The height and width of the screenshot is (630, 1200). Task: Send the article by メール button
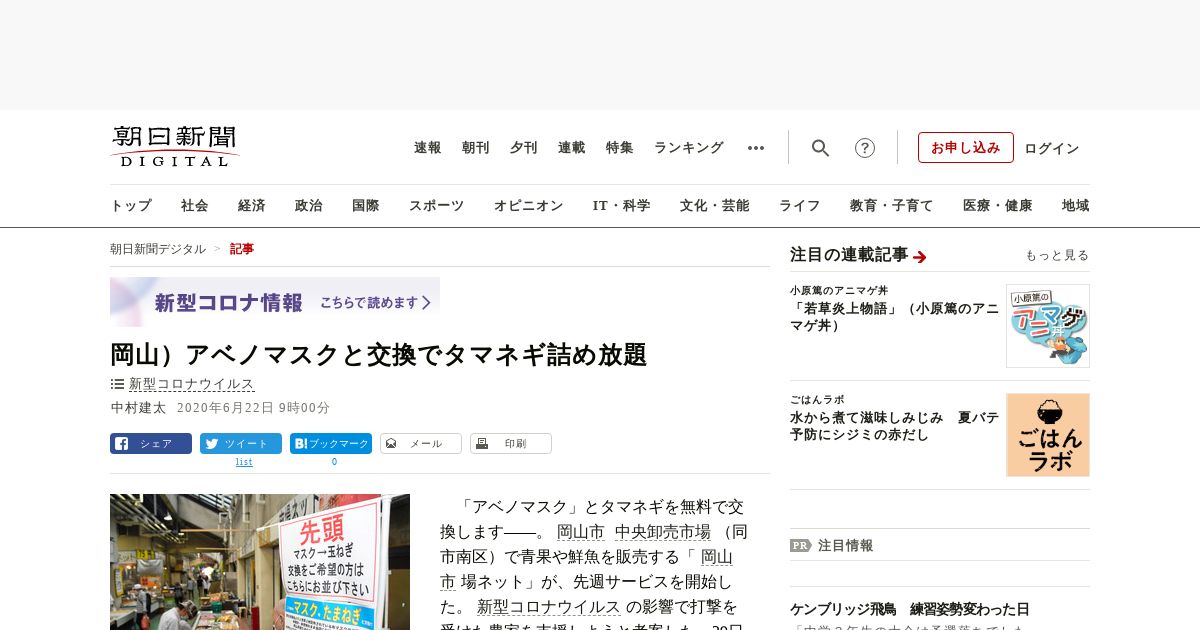point(421,444)
